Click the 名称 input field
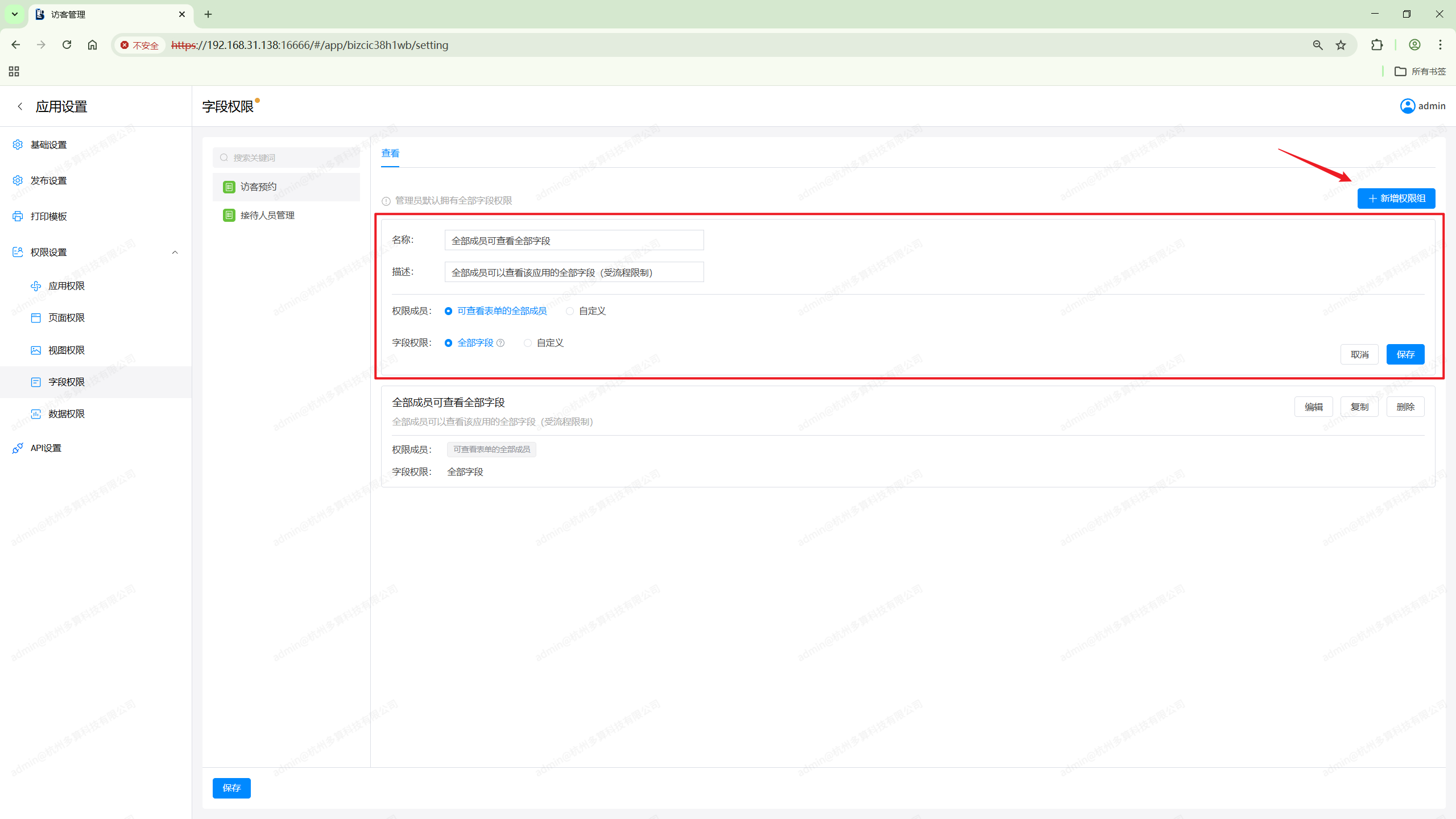The image size is (1456, 819). click(574, 241)
